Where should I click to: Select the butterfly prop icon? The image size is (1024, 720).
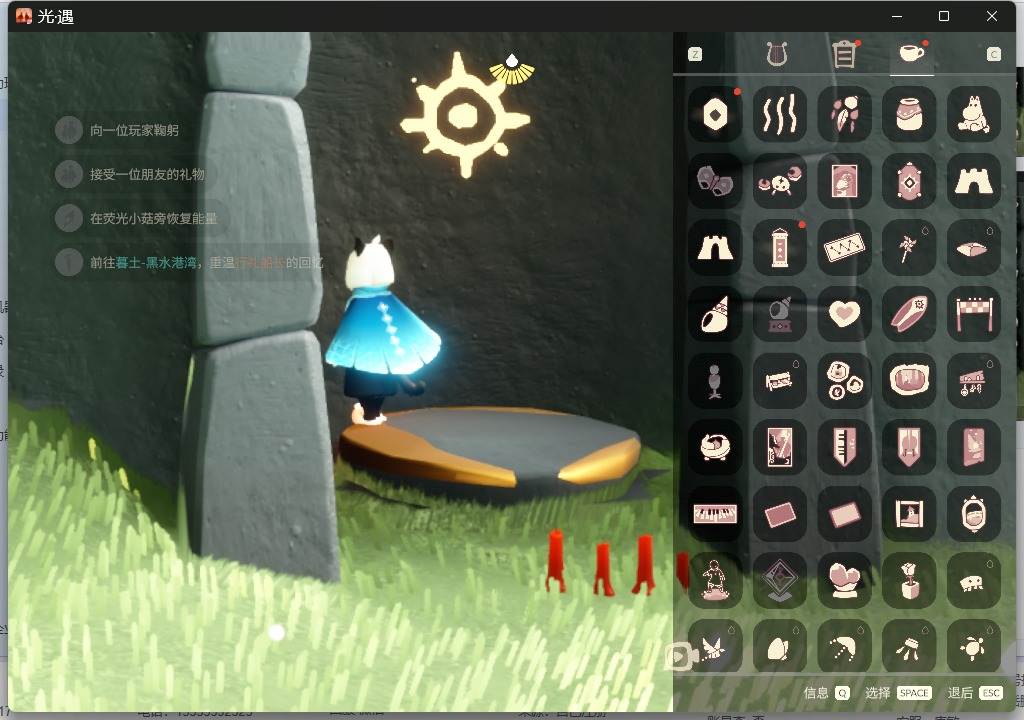tap(715, 182)
